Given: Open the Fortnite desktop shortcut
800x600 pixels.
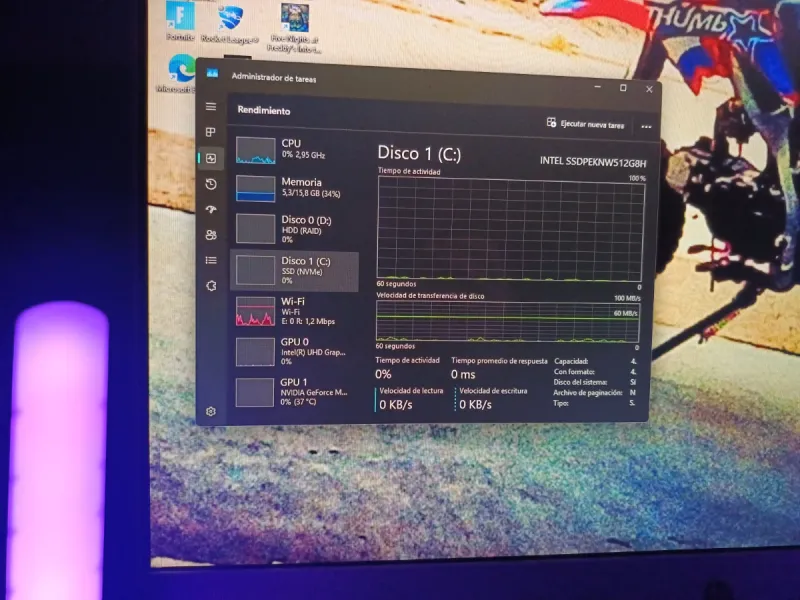Looking at the screenshot, I should pos(180,21).
